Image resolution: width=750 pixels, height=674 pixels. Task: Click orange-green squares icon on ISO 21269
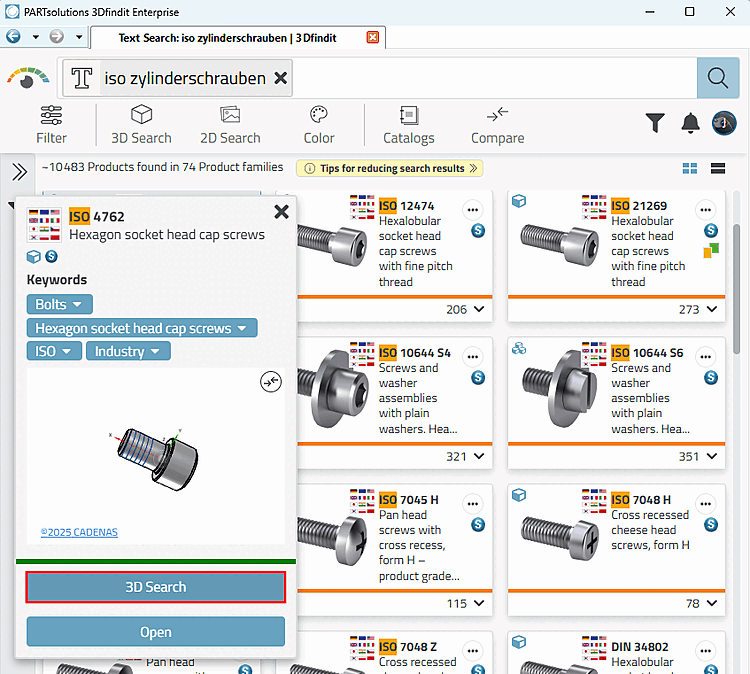click(711, 250)
